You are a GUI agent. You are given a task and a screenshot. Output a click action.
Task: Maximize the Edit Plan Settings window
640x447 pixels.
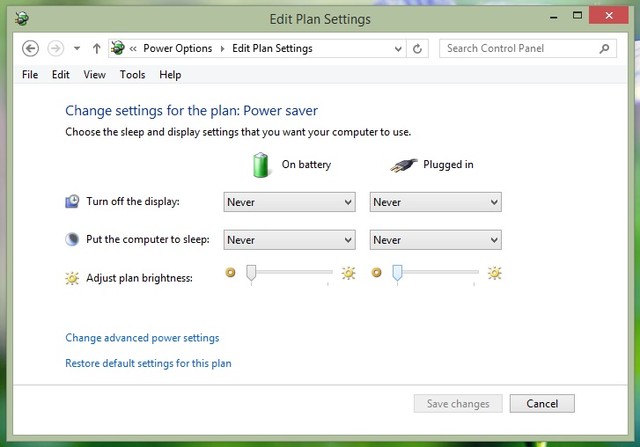[577, 16]
